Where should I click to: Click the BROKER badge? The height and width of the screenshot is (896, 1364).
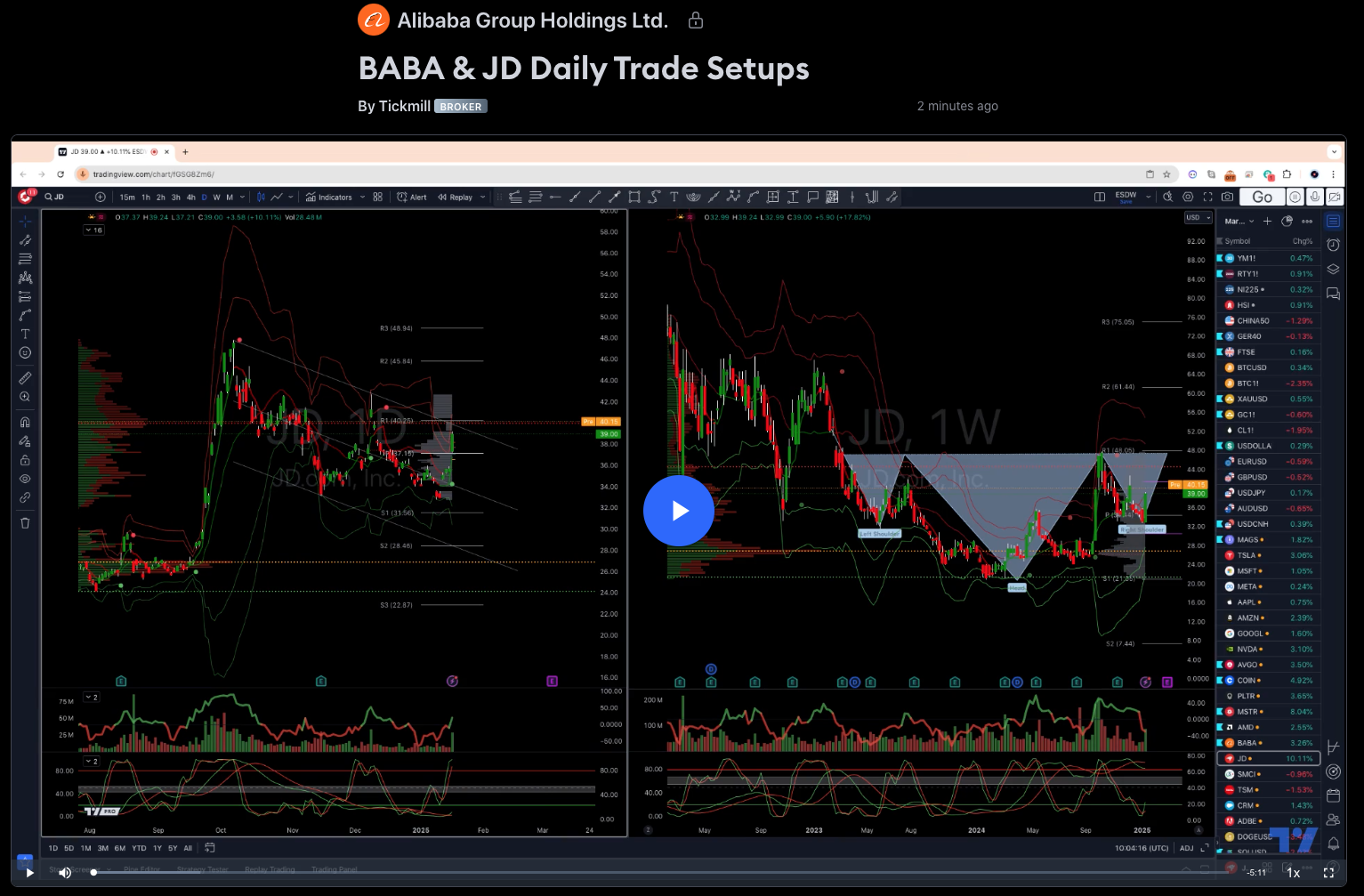[x=461, y=107]
